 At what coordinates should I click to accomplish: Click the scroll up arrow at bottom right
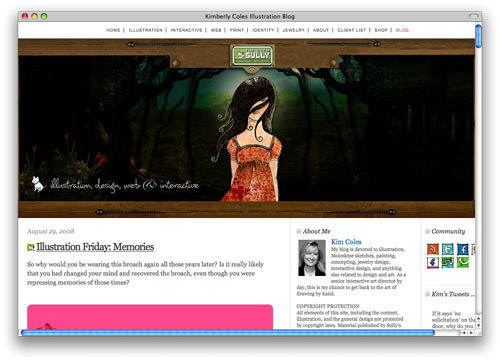(478, 319)
